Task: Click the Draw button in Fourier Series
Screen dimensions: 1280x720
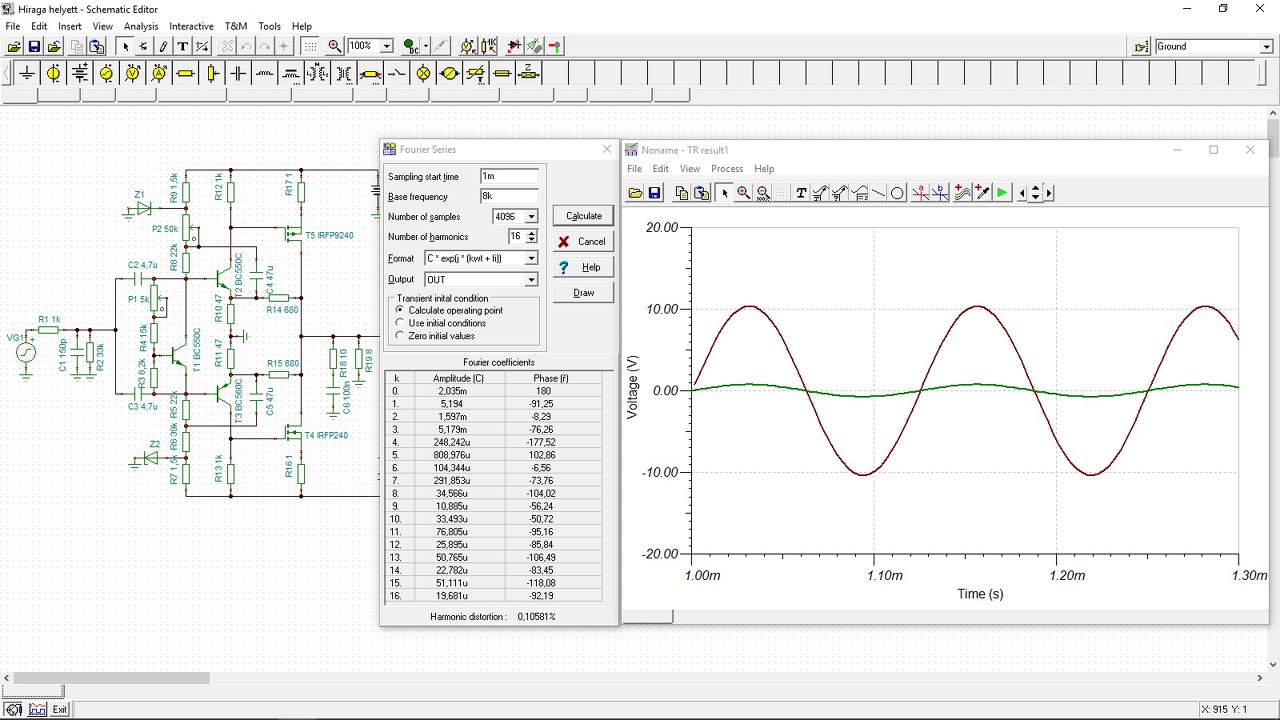Action: pyautogui.click(x=584, y=293)
